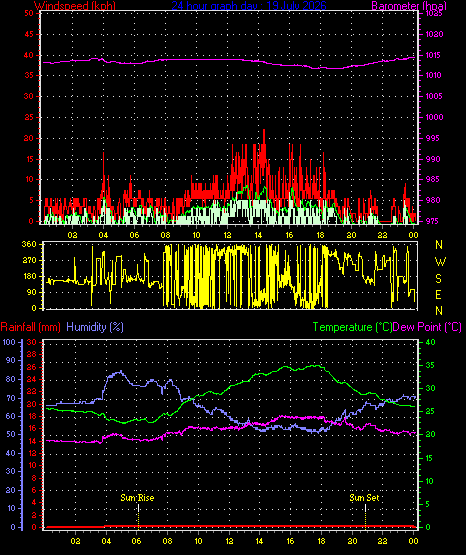The height and width of the screenshot is (555, 466).
Task: Click barometer axis value "995"
Action: (x=433, y=138)
